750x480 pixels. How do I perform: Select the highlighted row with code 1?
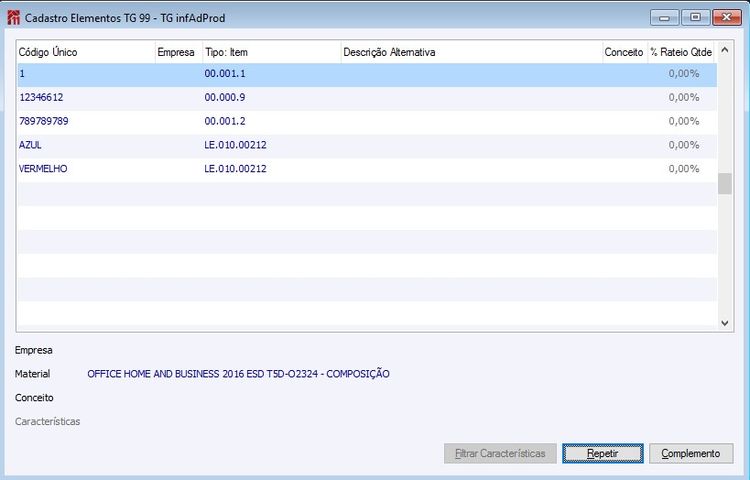tap(367, 74)
